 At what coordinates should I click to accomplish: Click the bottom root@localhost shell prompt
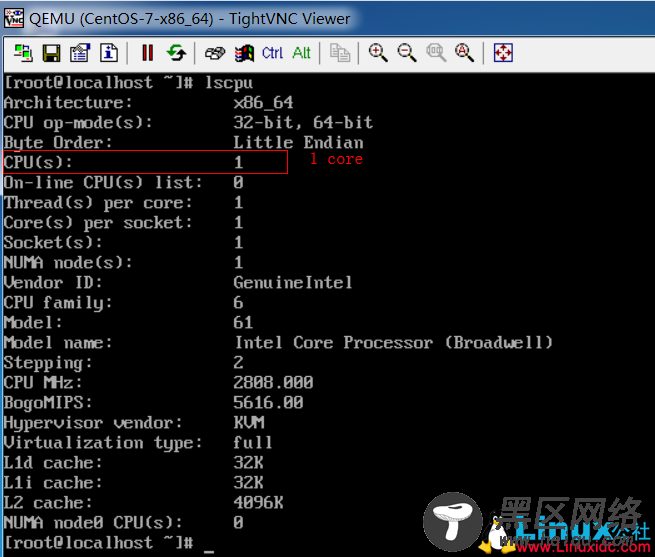click(x=99, y=542)
